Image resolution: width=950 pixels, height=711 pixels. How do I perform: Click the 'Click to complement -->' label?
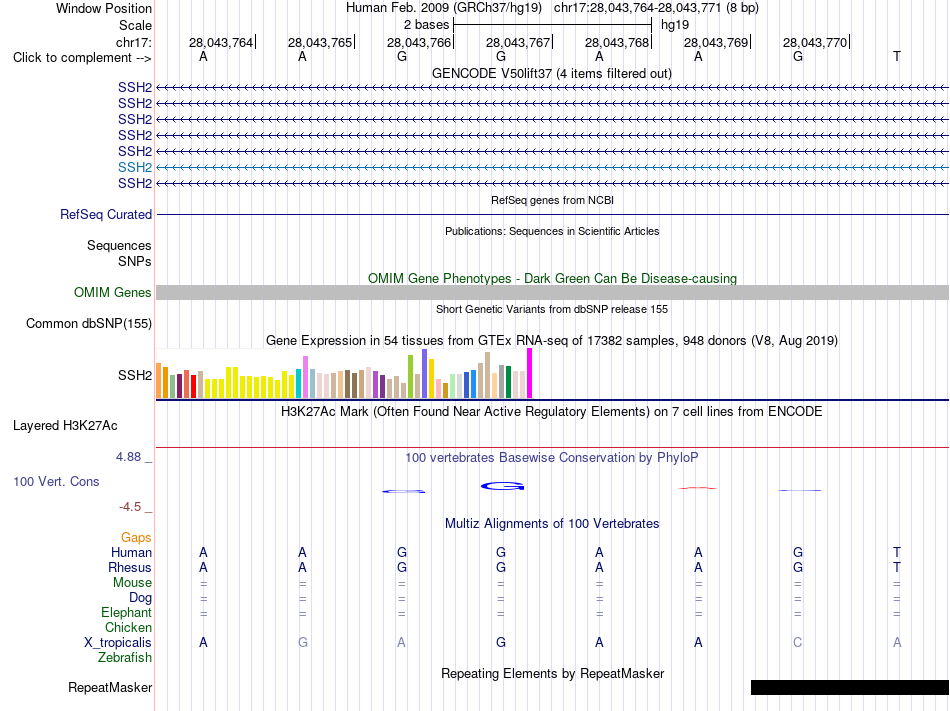[82, 58]
